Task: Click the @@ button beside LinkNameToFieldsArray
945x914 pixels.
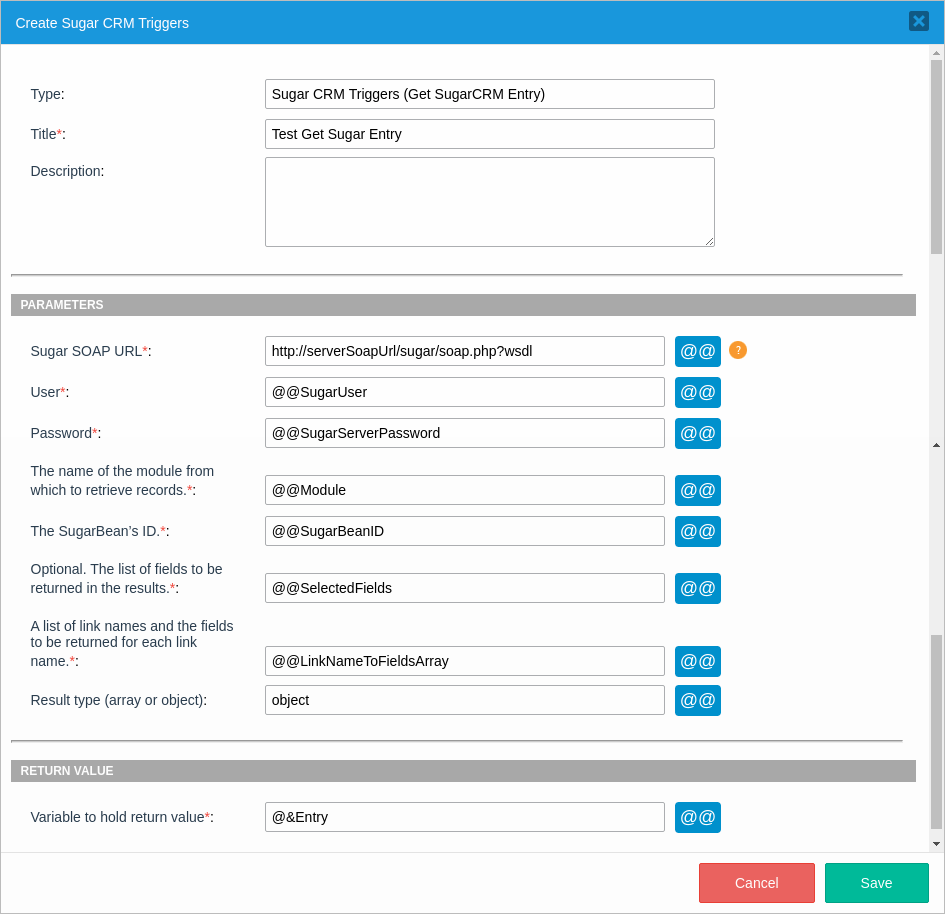Action: (x=697, y=661)
